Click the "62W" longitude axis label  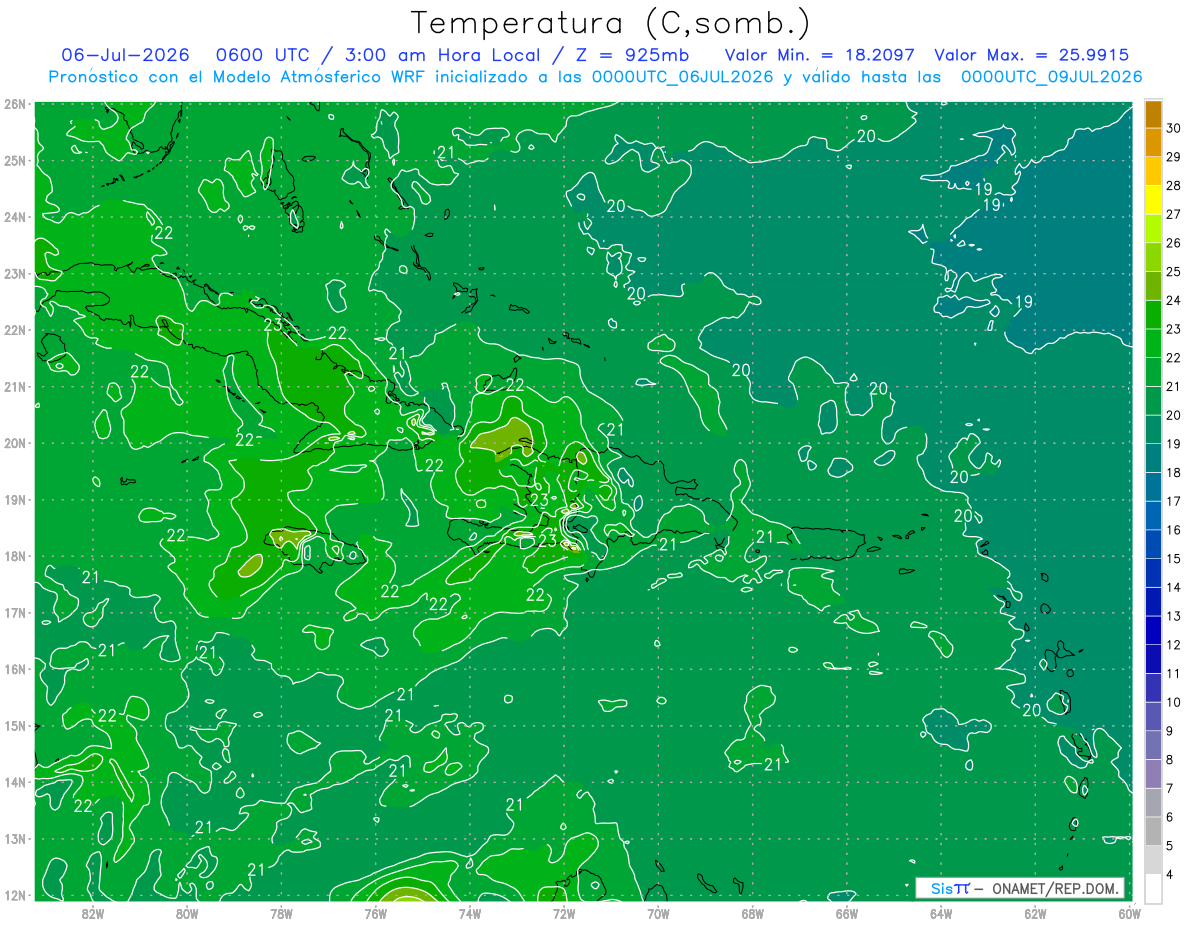1035,913
